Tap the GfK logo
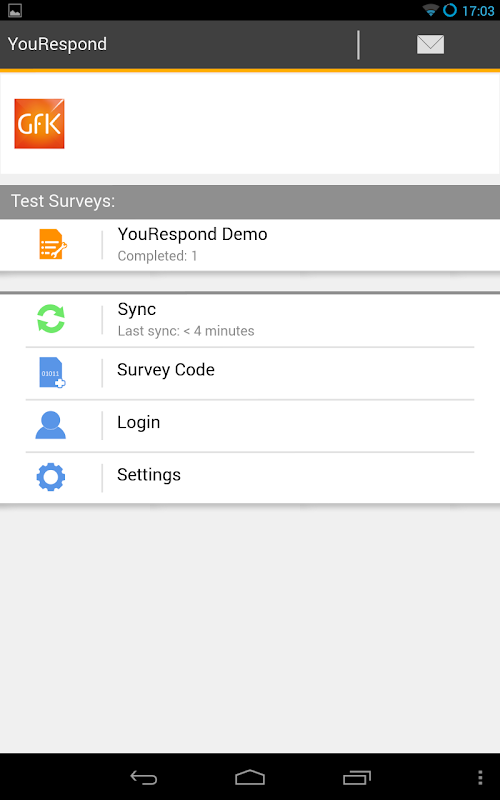This screenshot has height=800, width=500. point(39,123)
